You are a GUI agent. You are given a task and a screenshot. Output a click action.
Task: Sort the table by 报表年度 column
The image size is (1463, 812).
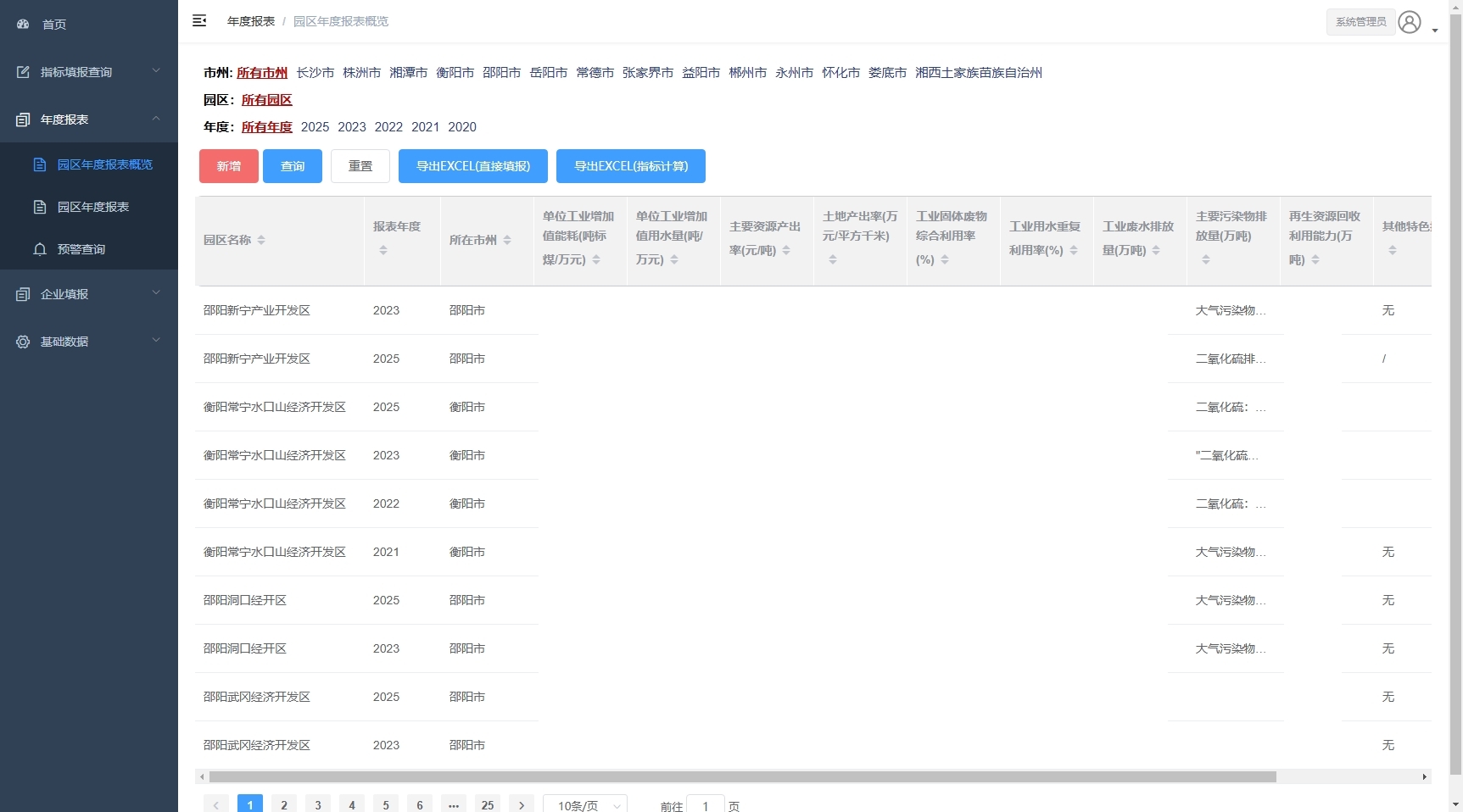click(x=383, y=250)
